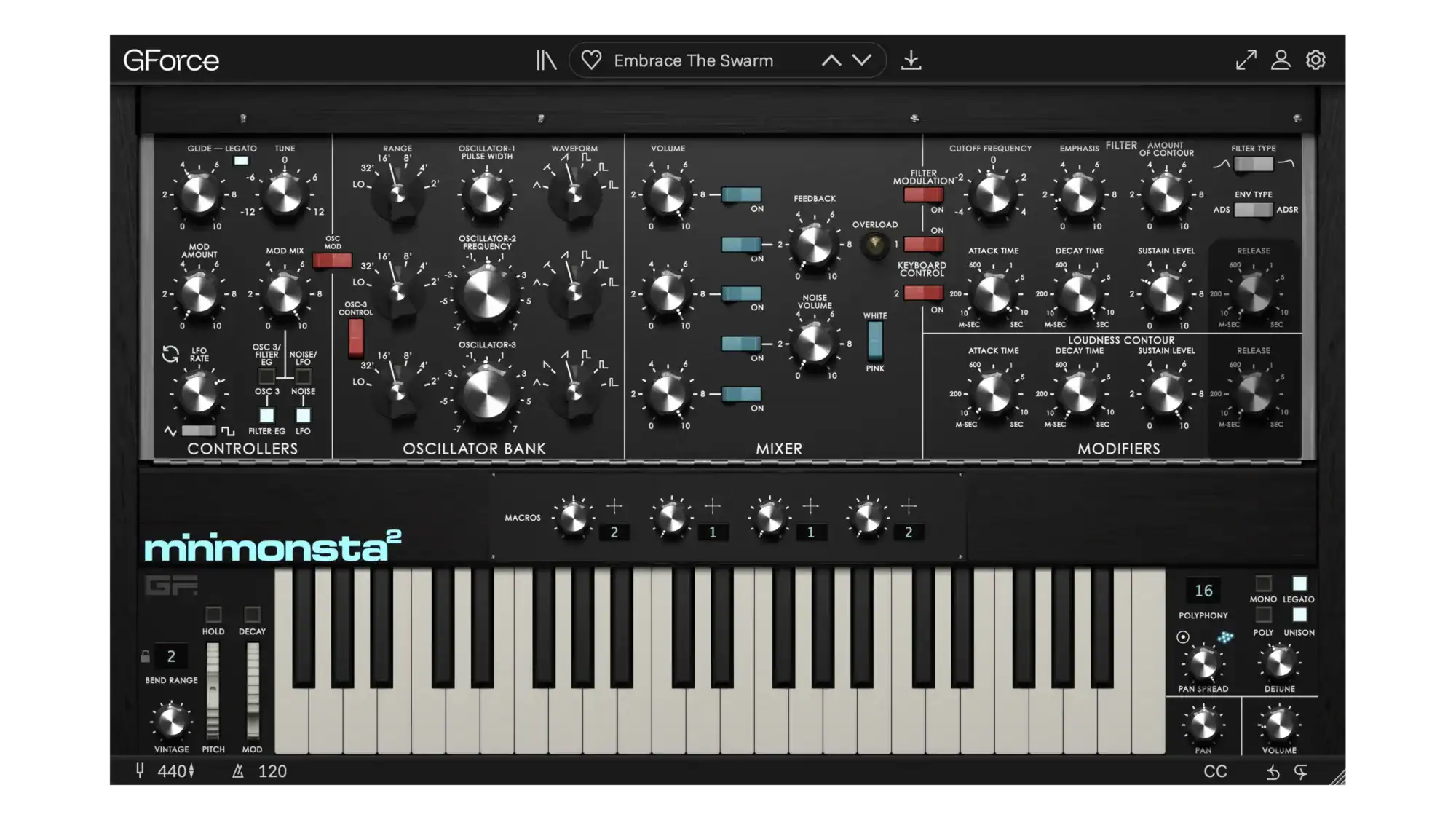This screenshot has width=1456, height=820.
Task: Flip the White/Pink noise switch
Action: [875, 341]
